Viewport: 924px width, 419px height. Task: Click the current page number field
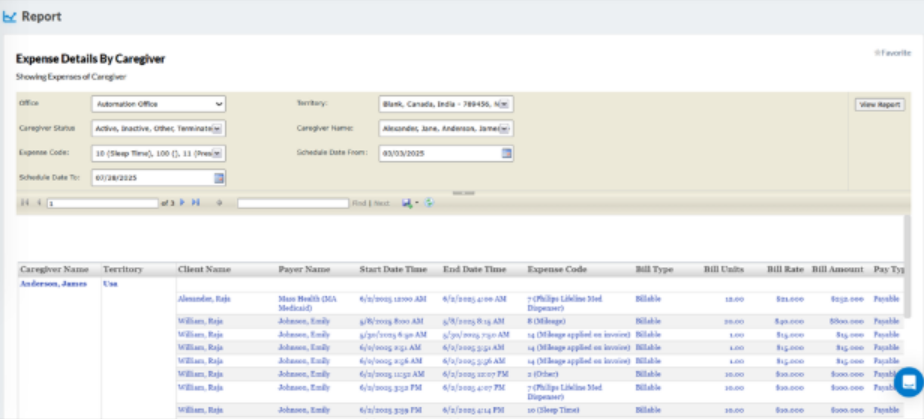click(x=102, y=203)
